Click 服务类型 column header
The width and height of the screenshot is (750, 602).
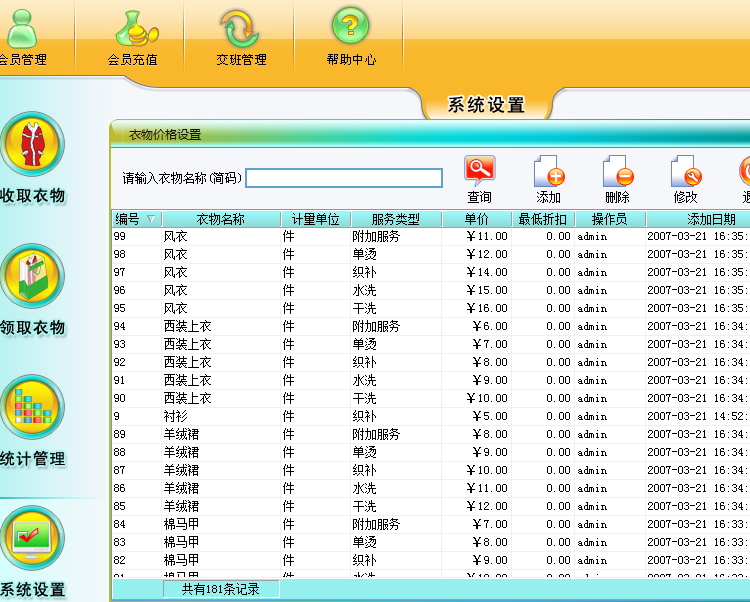click(x=396, y=219)
